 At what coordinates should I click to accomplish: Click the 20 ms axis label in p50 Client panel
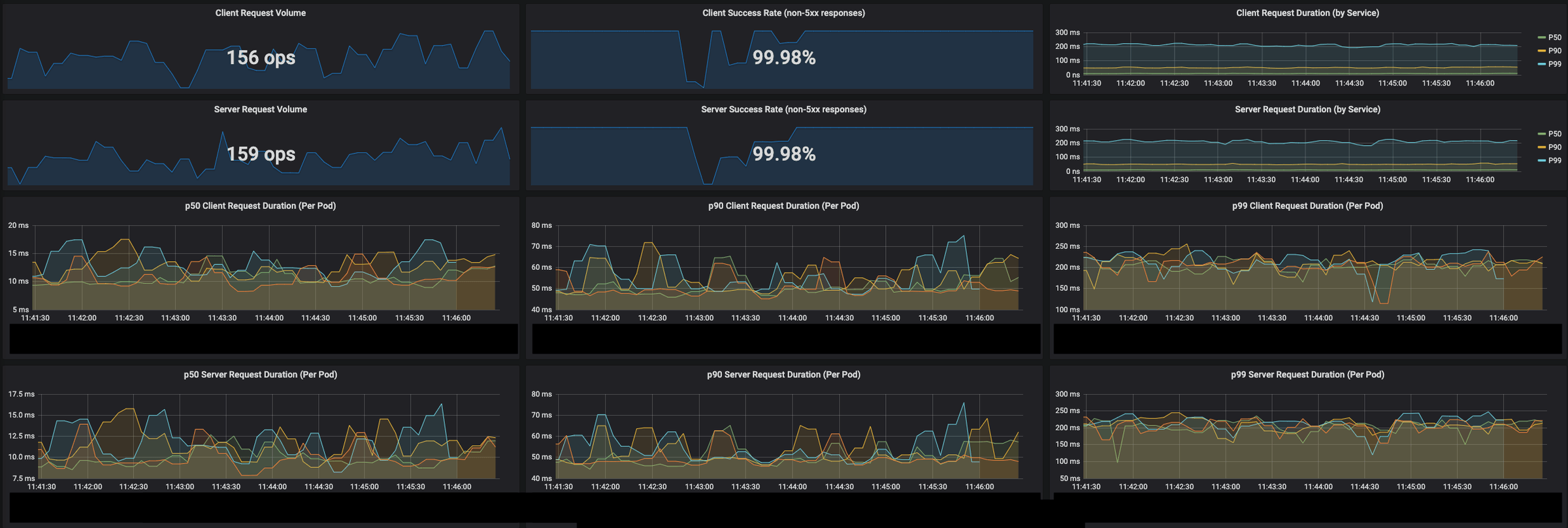pos(18,225)
